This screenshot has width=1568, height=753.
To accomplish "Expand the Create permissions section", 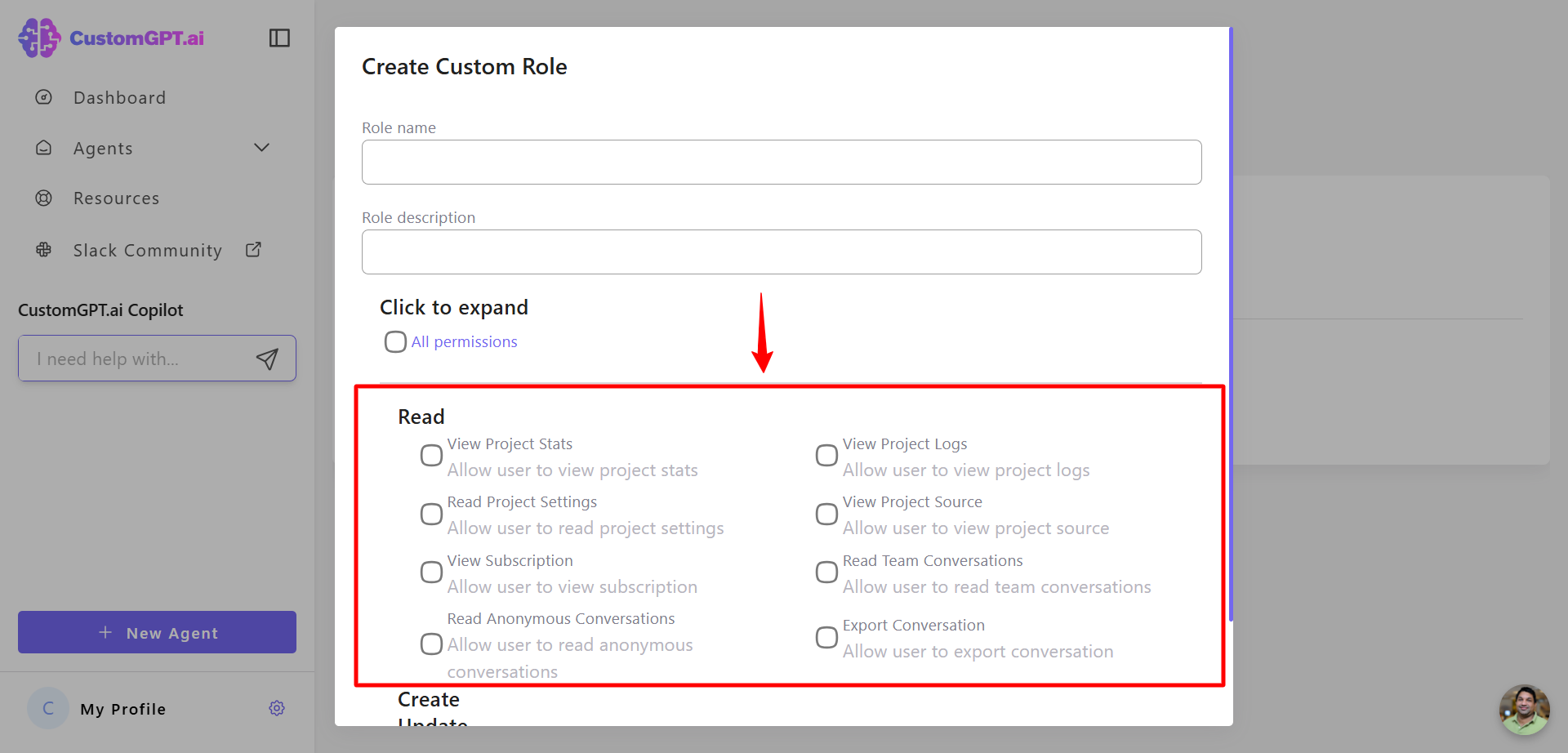I will tap(429, 700).
